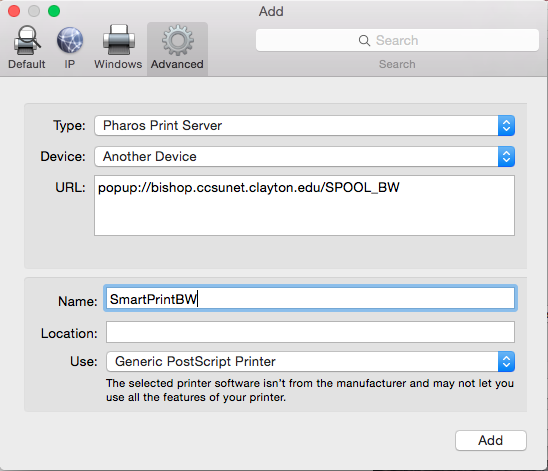Click the Windows toolbar label
The image size is (548, 471).
pos(118,64)
